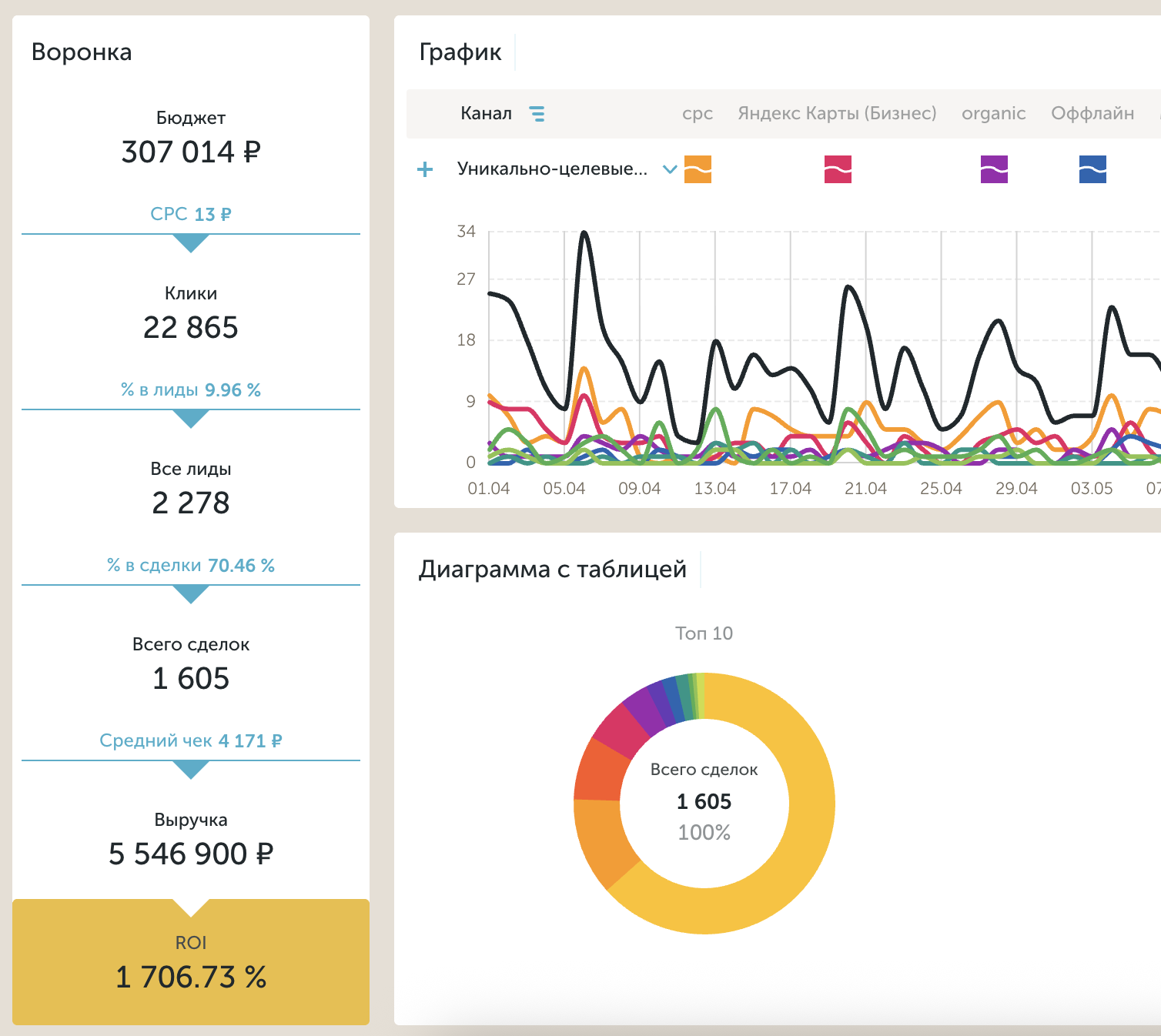Select the Оффлайн channel column
The width and height of the screenshot is (1161, 1036).
(x=1092, y=113)
